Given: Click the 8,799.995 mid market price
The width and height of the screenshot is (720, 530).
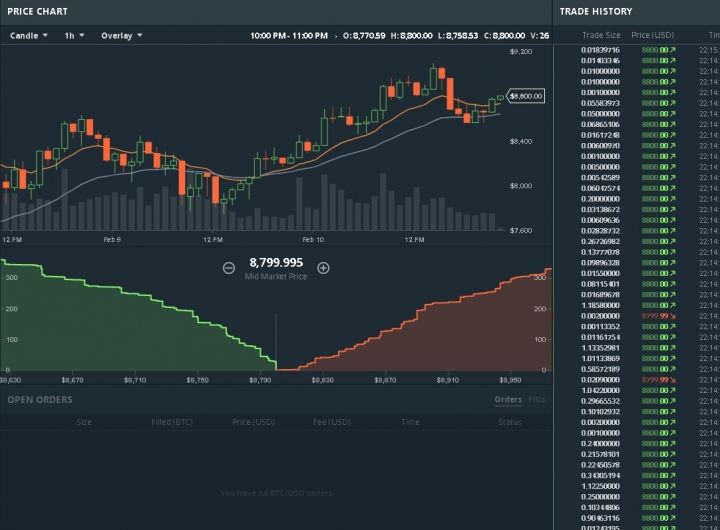Looking at the screenshot, I should pos(276,263).
